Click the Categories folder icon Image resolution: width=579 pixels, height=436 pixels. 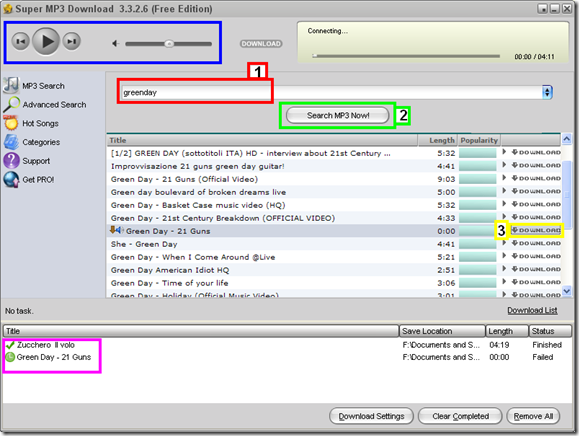[11, 142]
